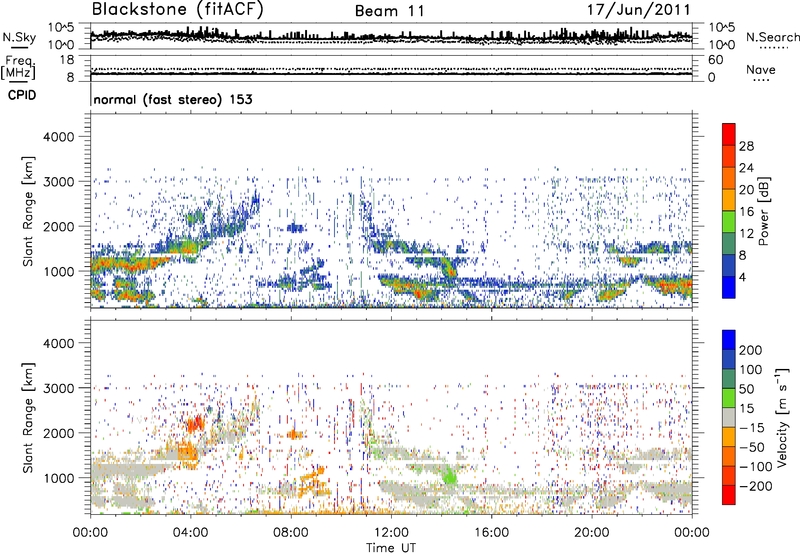Pick the red bottom velocity swatch
The height and width of the screenshot is (554, 800).
click(729, 495)
